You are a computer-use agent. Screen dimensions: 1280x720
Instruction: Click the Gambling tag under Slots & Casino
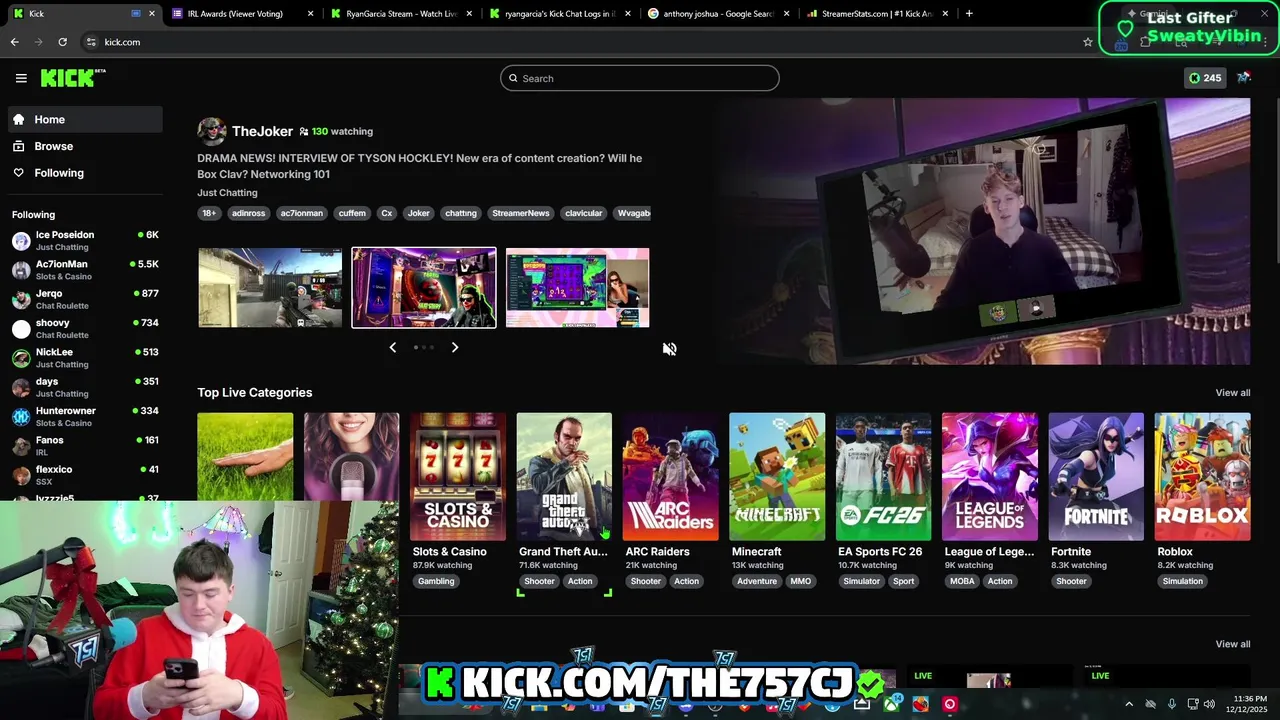(436, 581)
